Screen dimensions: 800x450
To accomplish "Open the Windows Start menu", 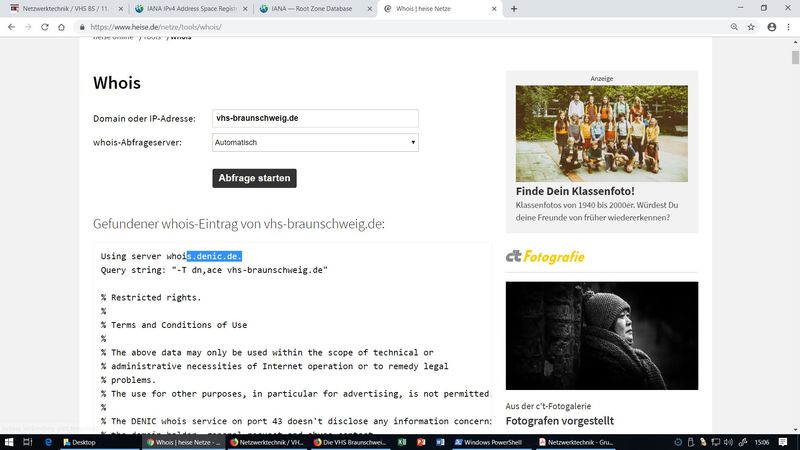I will pyautogui.click(x=9, y=442).
